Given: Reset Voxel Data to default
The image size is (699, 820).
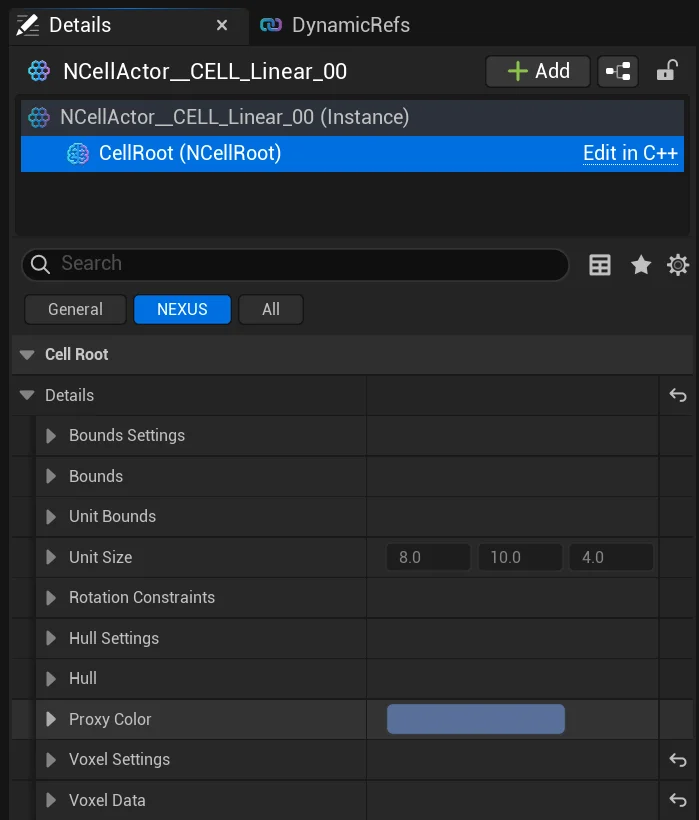Looking at the screenshot, I should (x=678, y=800).
